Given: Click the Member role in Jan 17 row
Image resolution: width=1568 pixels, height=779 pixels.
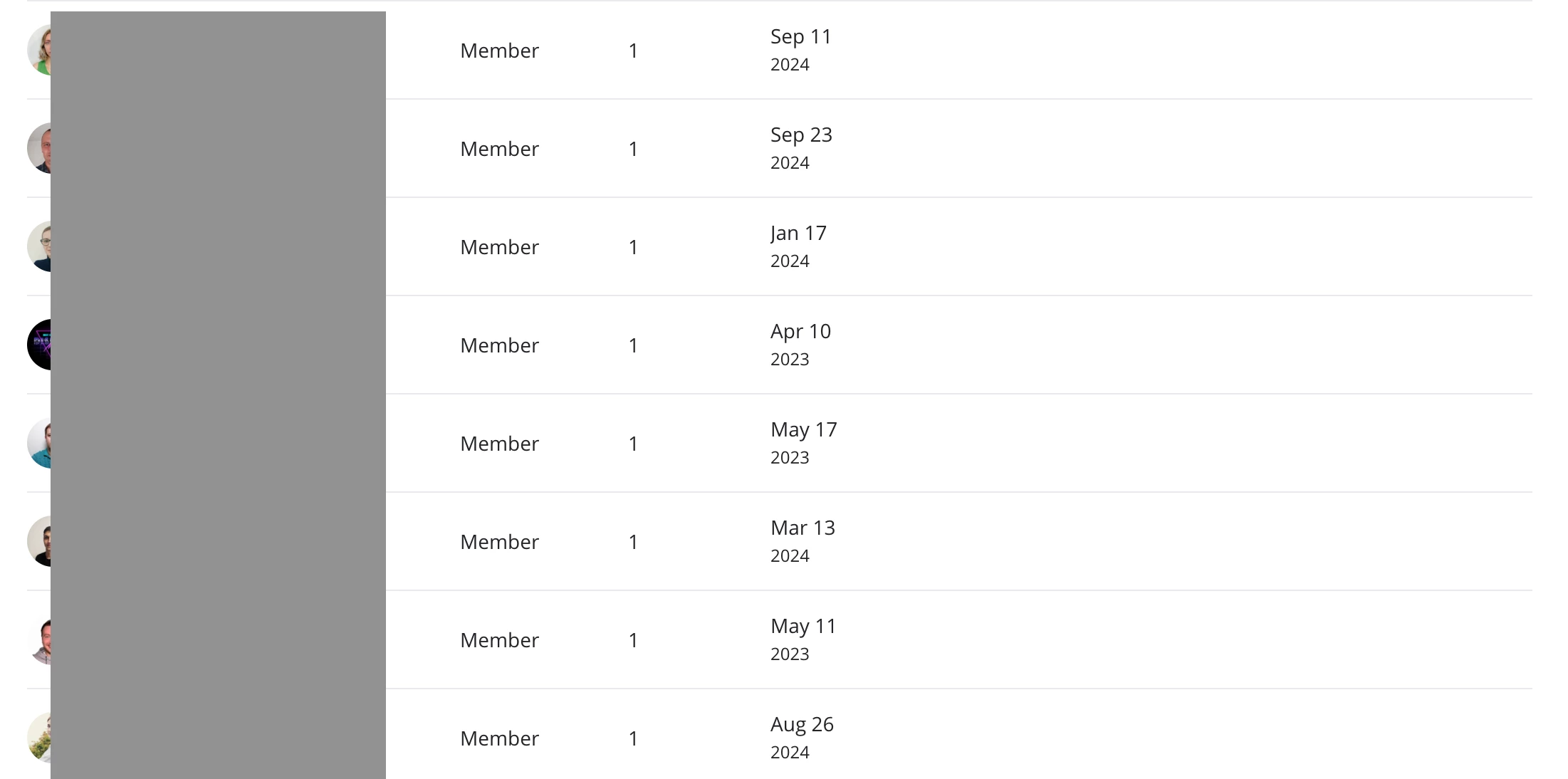Looking at the screenshot, I should click(499, 247).
